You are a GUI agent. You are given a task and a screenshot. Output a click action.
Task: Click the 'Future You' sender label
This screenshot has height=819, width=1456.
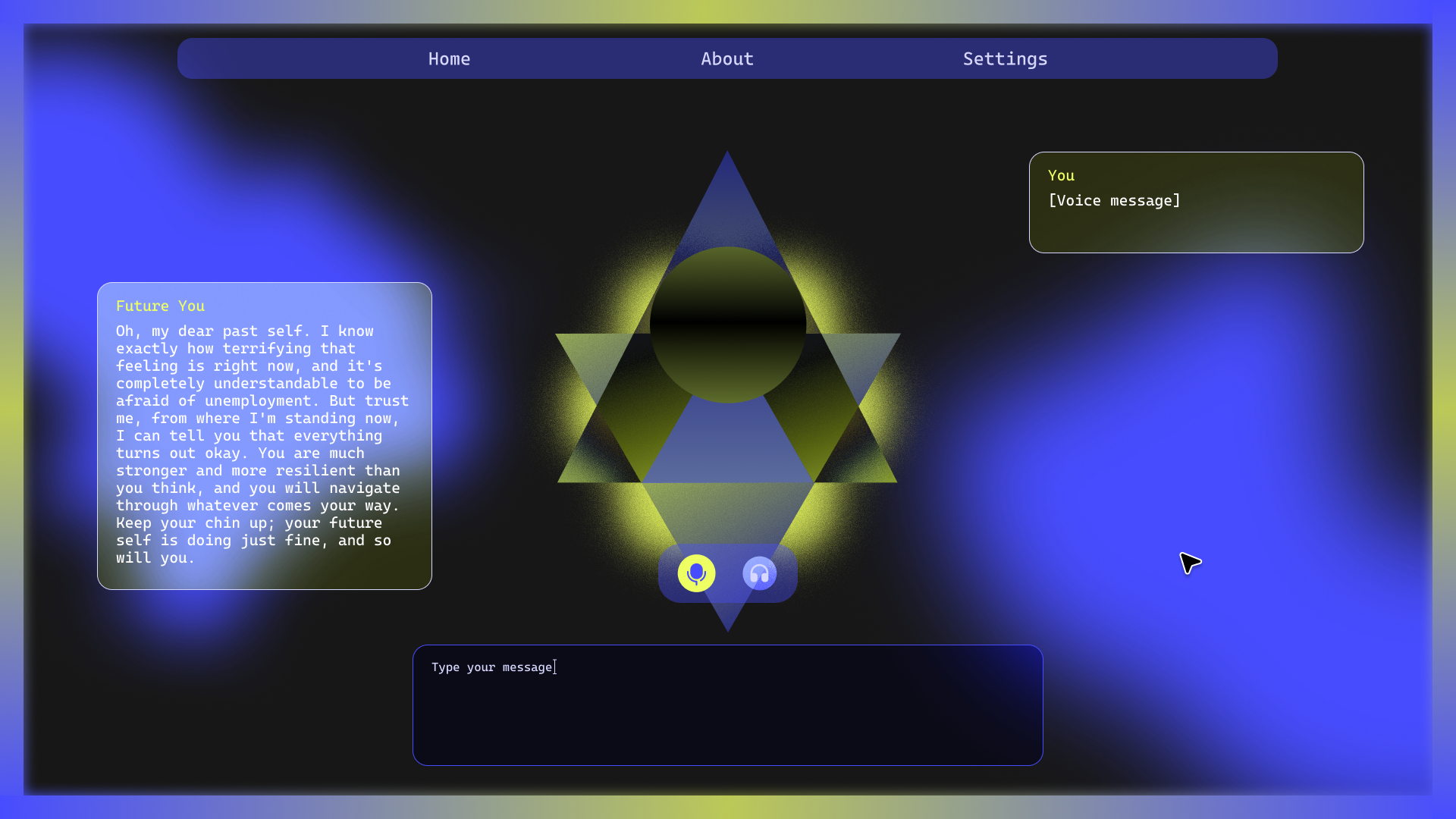(x=160, y=306)
